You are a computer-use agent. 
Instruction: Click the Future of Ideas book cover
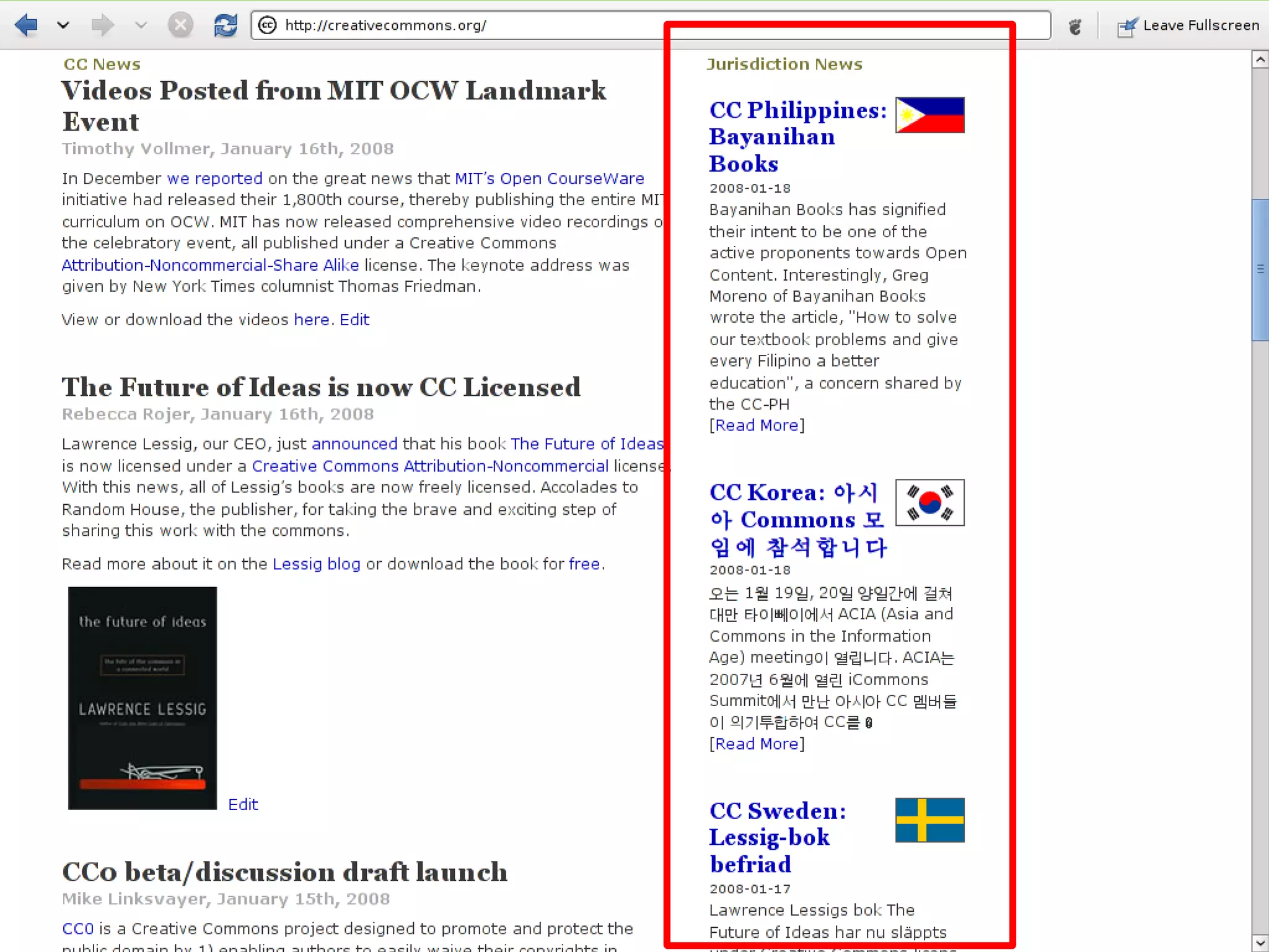pos(143,698)
